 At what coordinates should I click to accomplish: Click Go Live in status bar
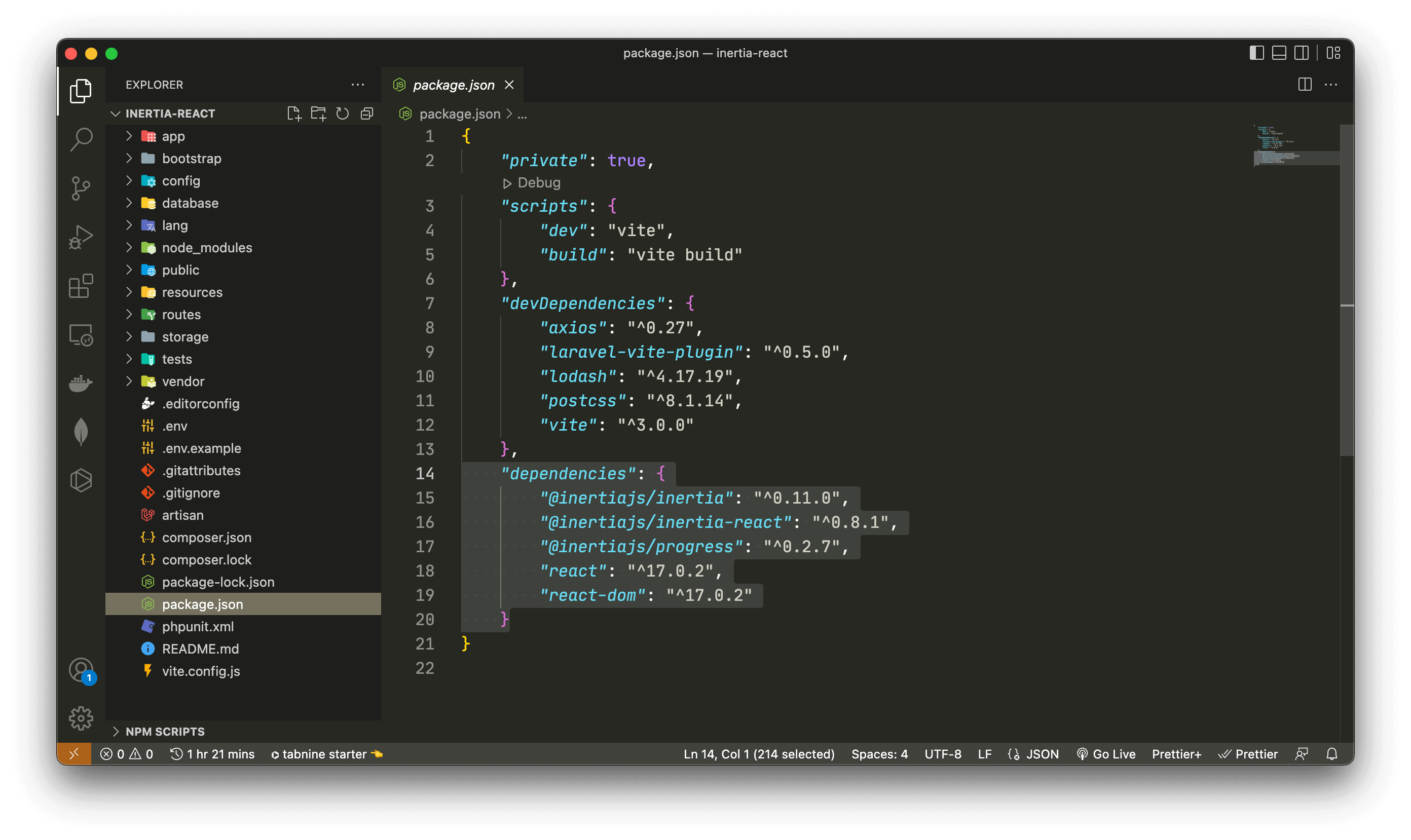point(1106,754)
